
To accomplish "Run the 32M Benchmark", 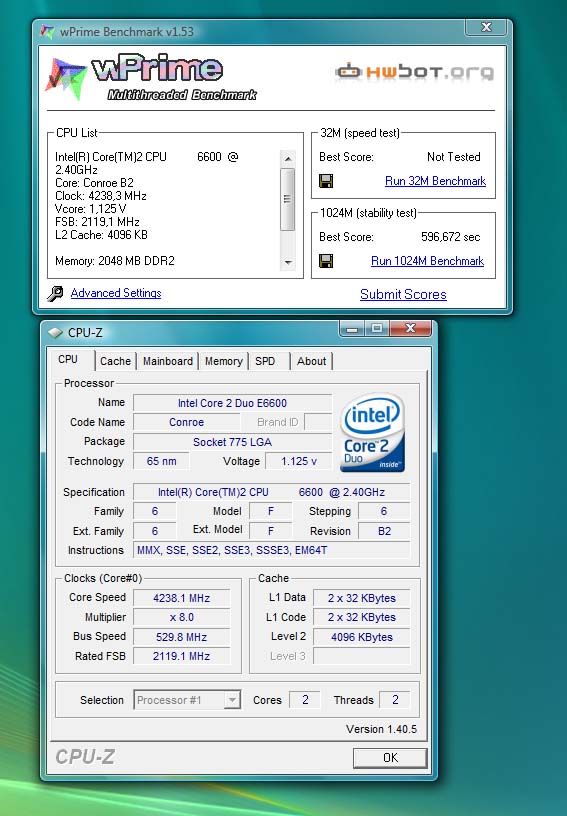I will [435, 181].
